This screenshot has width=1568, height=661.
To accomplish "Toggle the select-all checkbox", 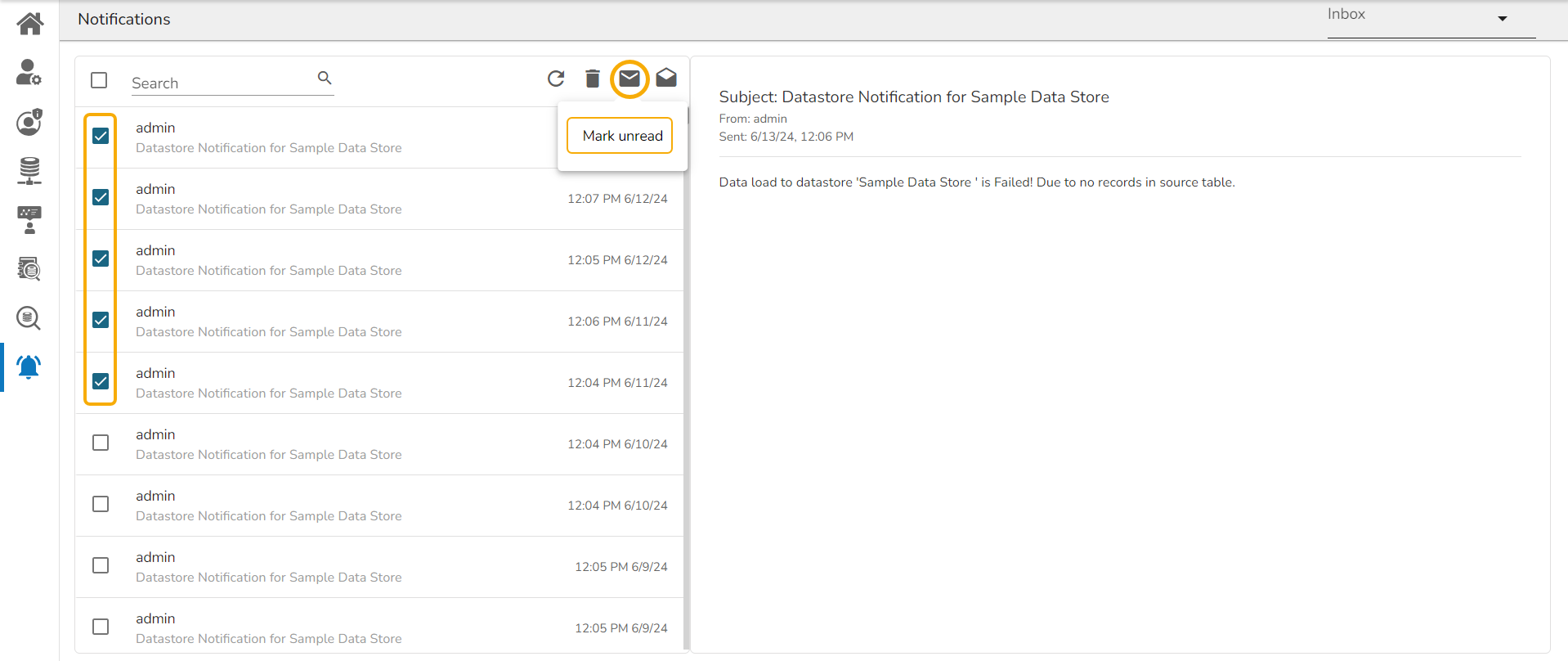I will click(x=100, y=80).
